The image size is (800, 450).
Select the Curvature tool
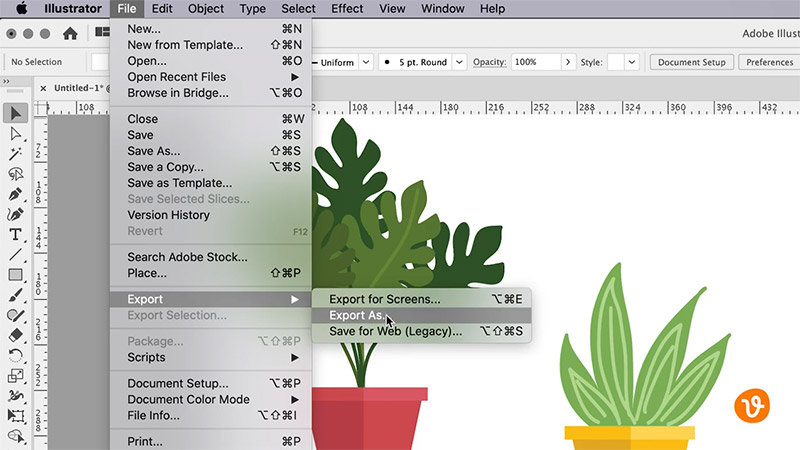pos(15,214)
